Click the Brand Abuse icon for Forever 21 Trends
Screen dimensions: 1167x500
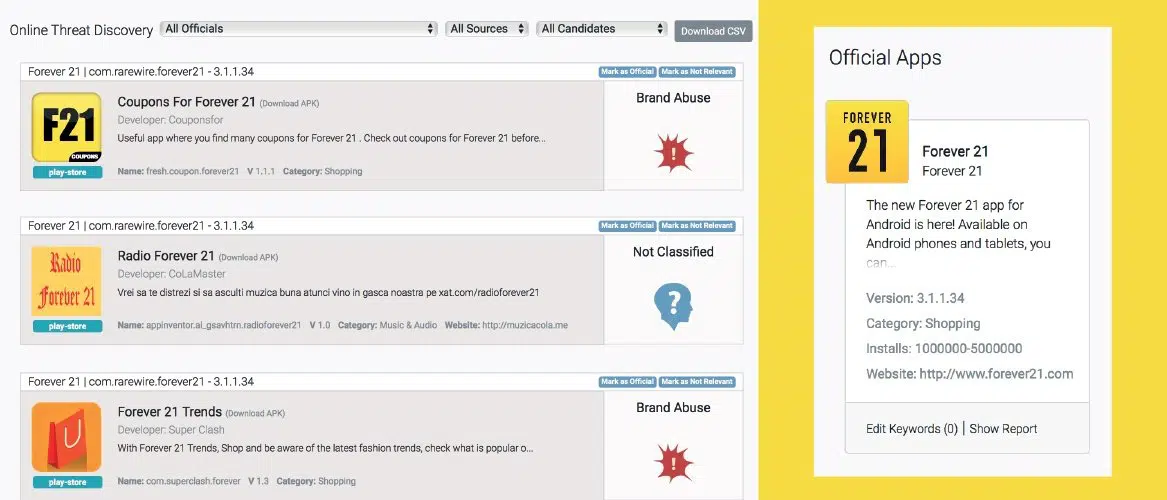673,462
